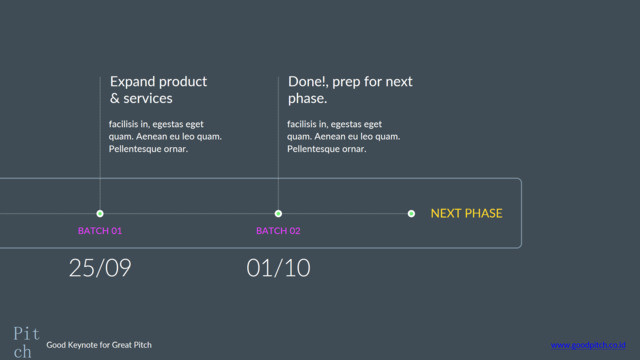Viewport: 640px width, 360px height.
Task: Click timeline line between BATCH 02 and NEXT PHASE
Action: [345, 213]
